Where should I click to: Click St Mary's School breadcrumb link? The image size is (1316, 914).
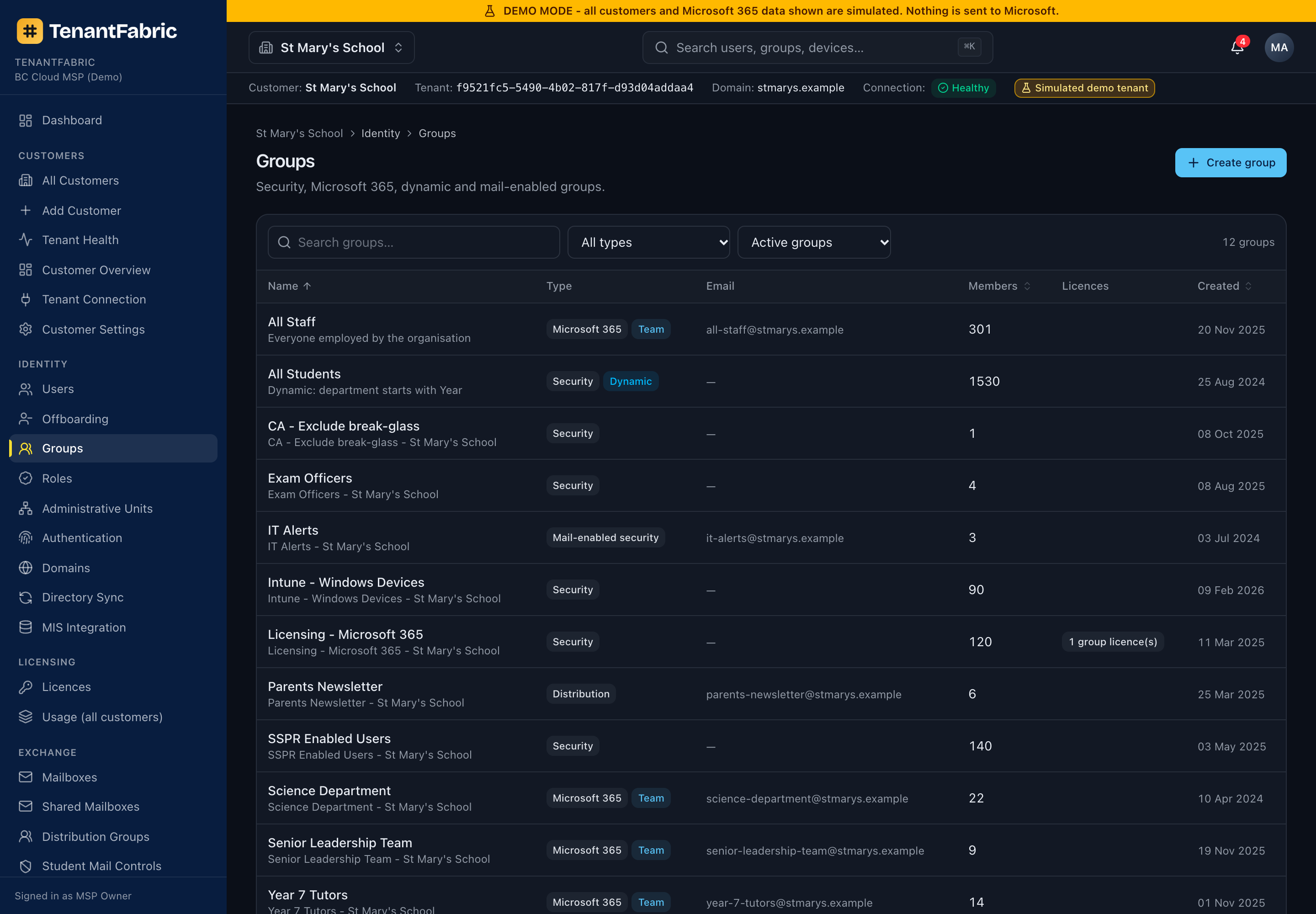click(299, 133)
